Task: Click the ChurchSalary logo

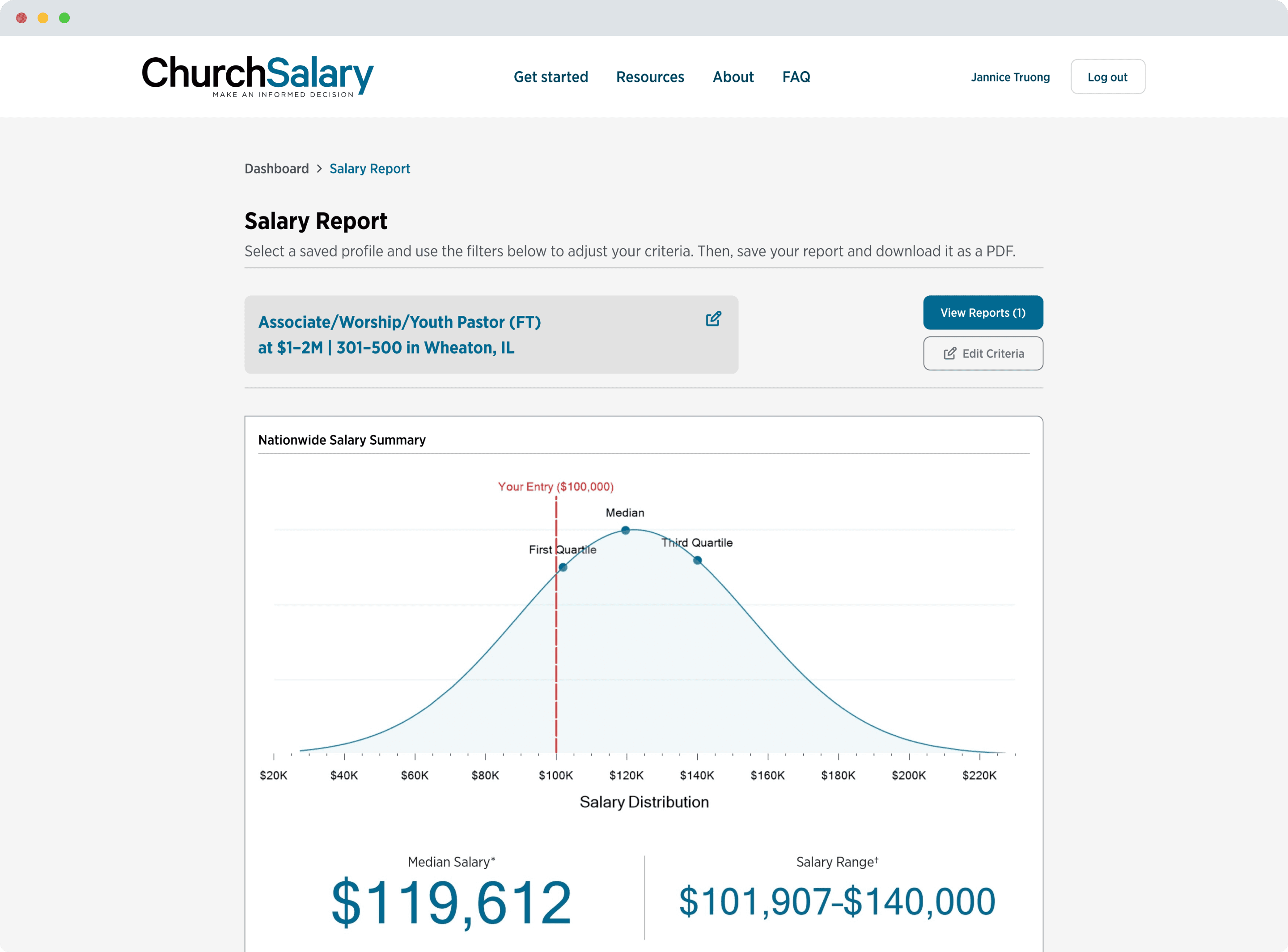Action: tap(258, 76)
